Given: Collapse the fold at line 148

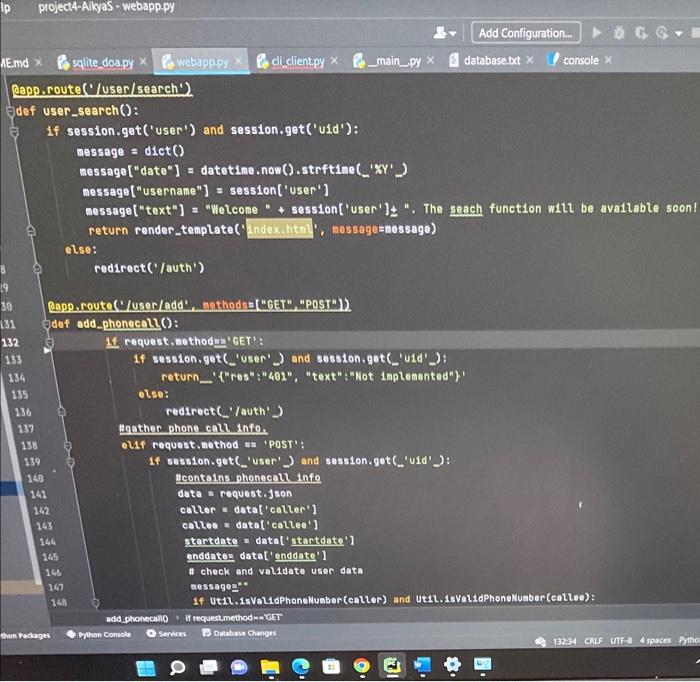Looking at the screenshot, I should (x=95, y=603).
